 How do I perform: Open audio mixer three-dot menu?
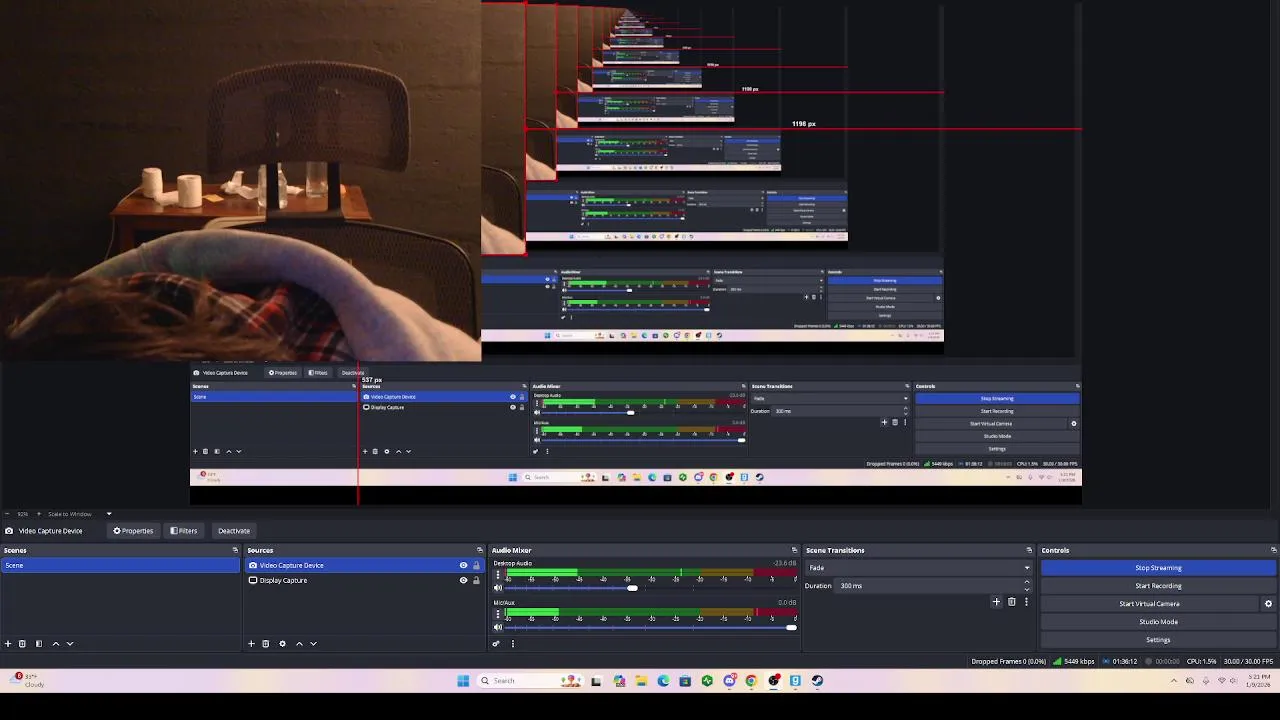513,644
